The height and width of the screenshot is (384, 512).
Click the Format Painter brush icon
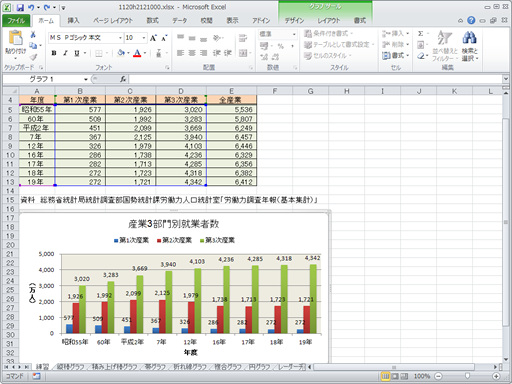(33, 57)
